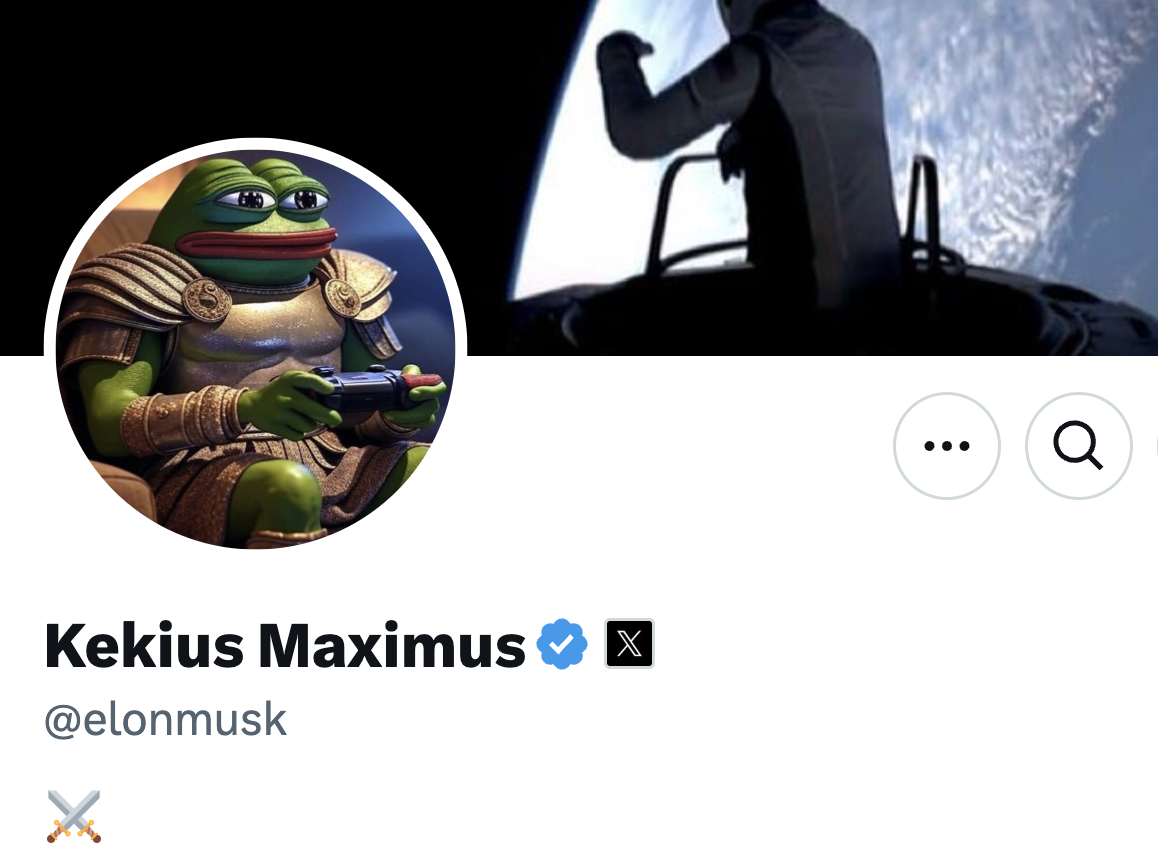Click the cloud-covered Earth at banner right

click(1034, 133)
